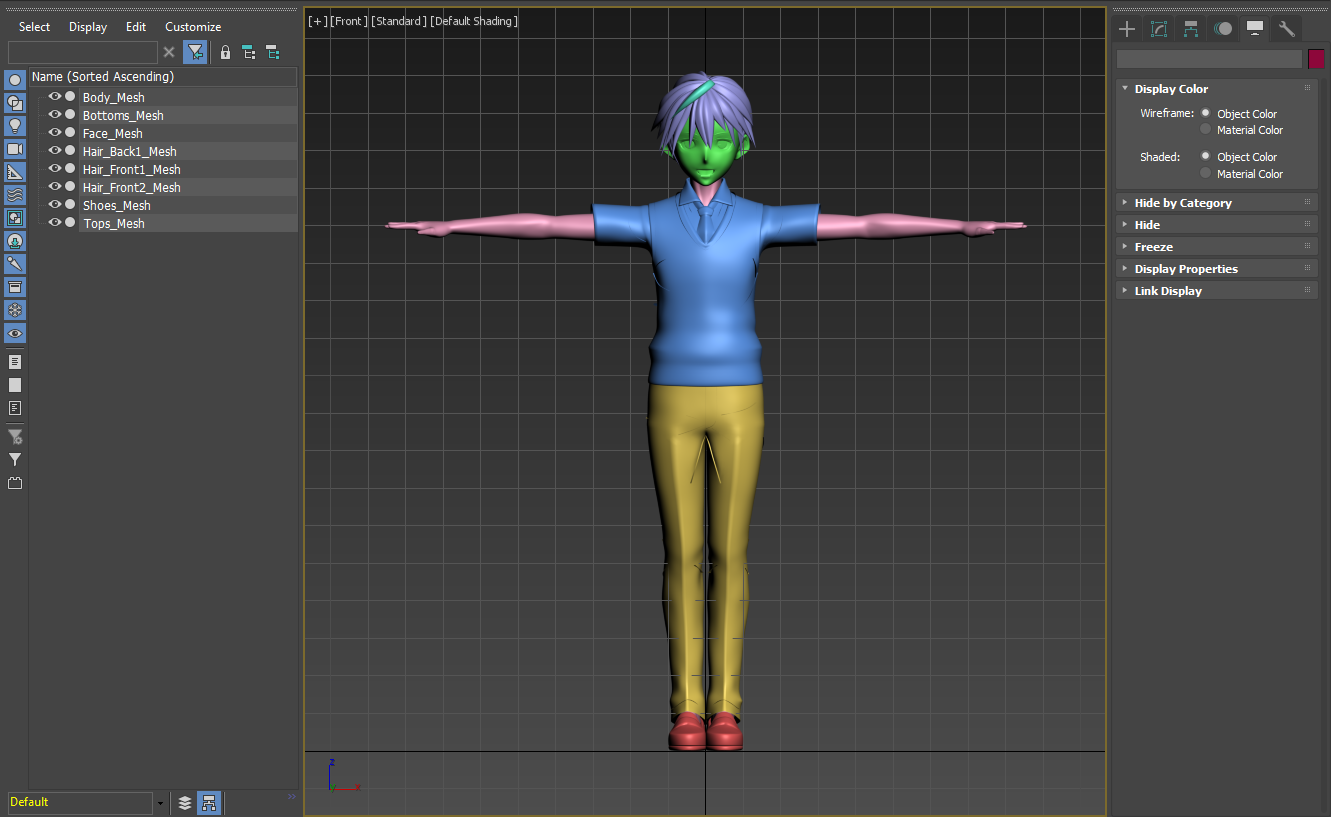The width and height of the screenshot is (1331, 817).
Task: Open the Default workspace dropdown arrow
Action: coord(160,803)
